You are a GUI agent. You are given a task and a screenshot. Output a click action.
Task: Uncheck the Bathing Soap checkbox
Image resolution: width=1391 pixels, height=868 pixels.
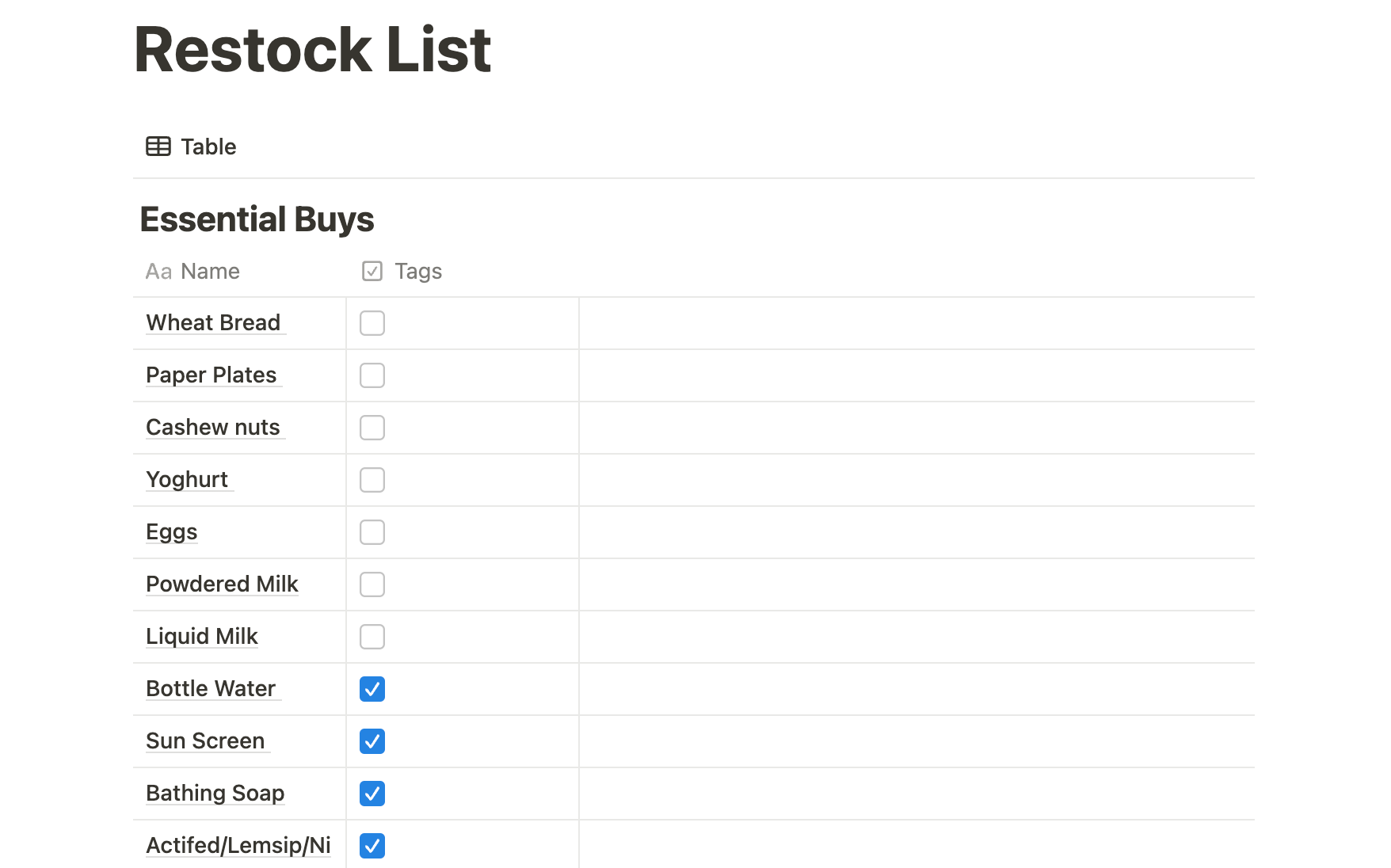click(372, 794)
